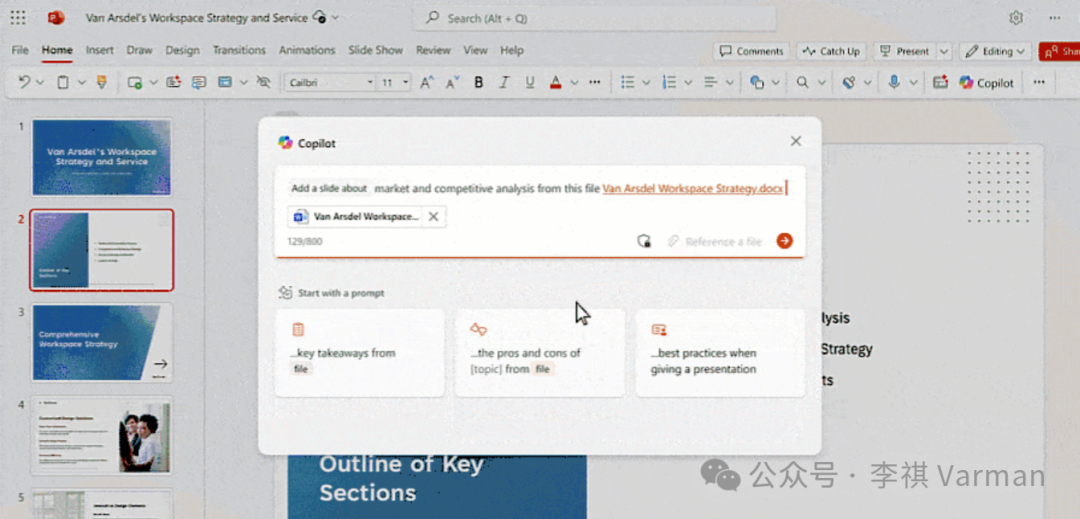Click more font options ellipsis
The height and width of the screenshot is (519, 1080).
595,83
